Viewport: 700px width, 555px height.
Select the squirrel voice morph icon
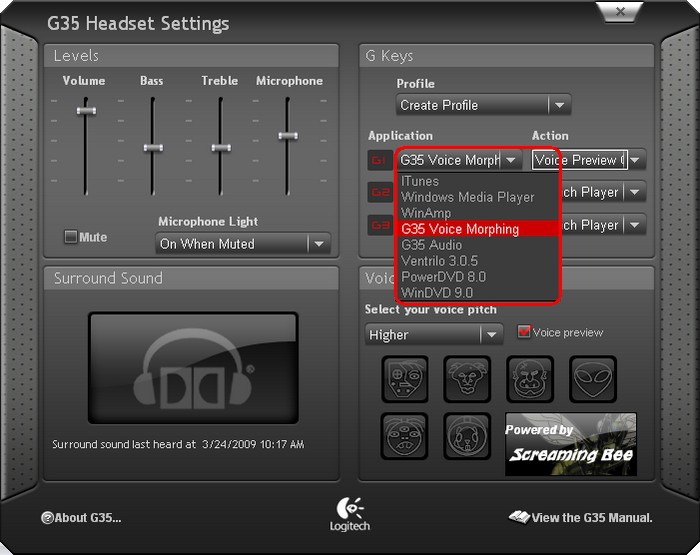(x=467, y=436)
